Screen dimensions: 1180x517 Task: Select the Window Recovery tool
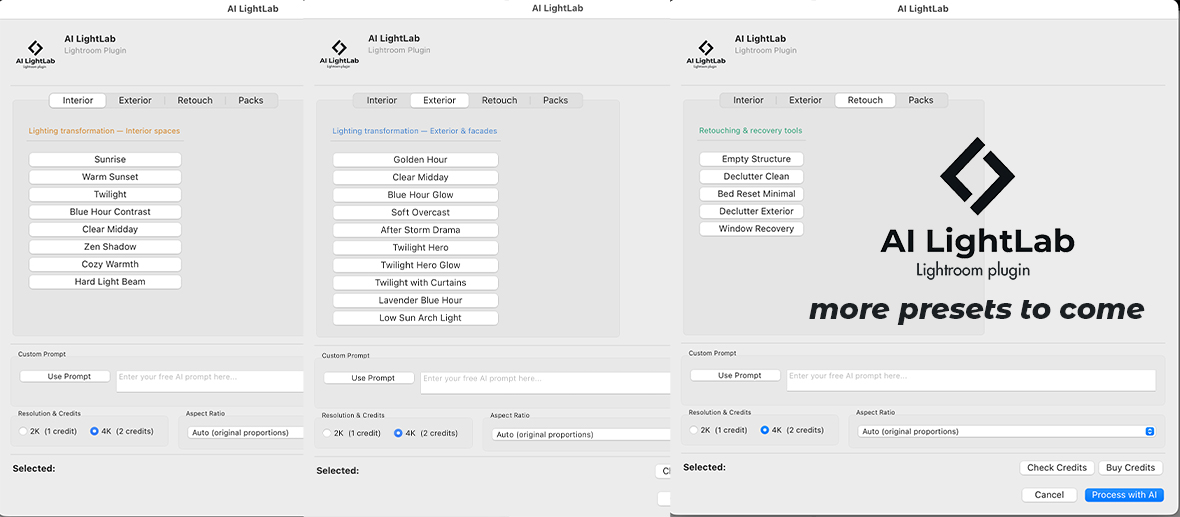(752, 229)
